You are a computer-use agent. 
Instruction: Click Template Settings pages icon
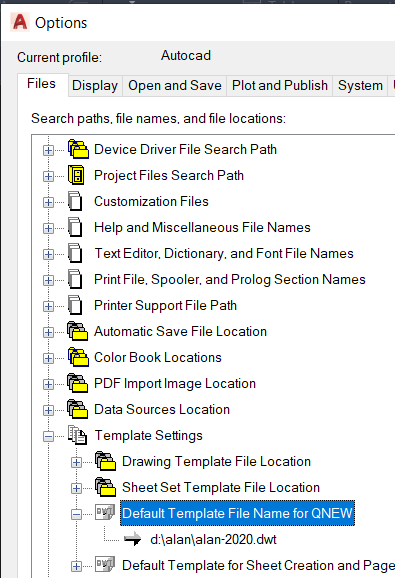pyautogui.click(x=77, y=435)
